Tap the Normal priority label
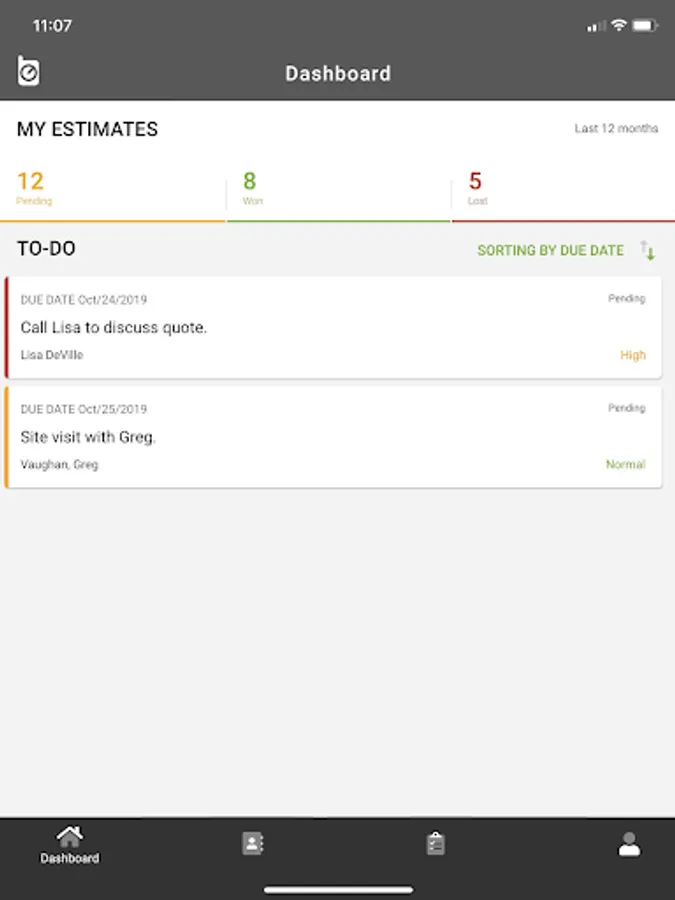The width and height of the screenshot is (675, 900). (x=626, y=465)
